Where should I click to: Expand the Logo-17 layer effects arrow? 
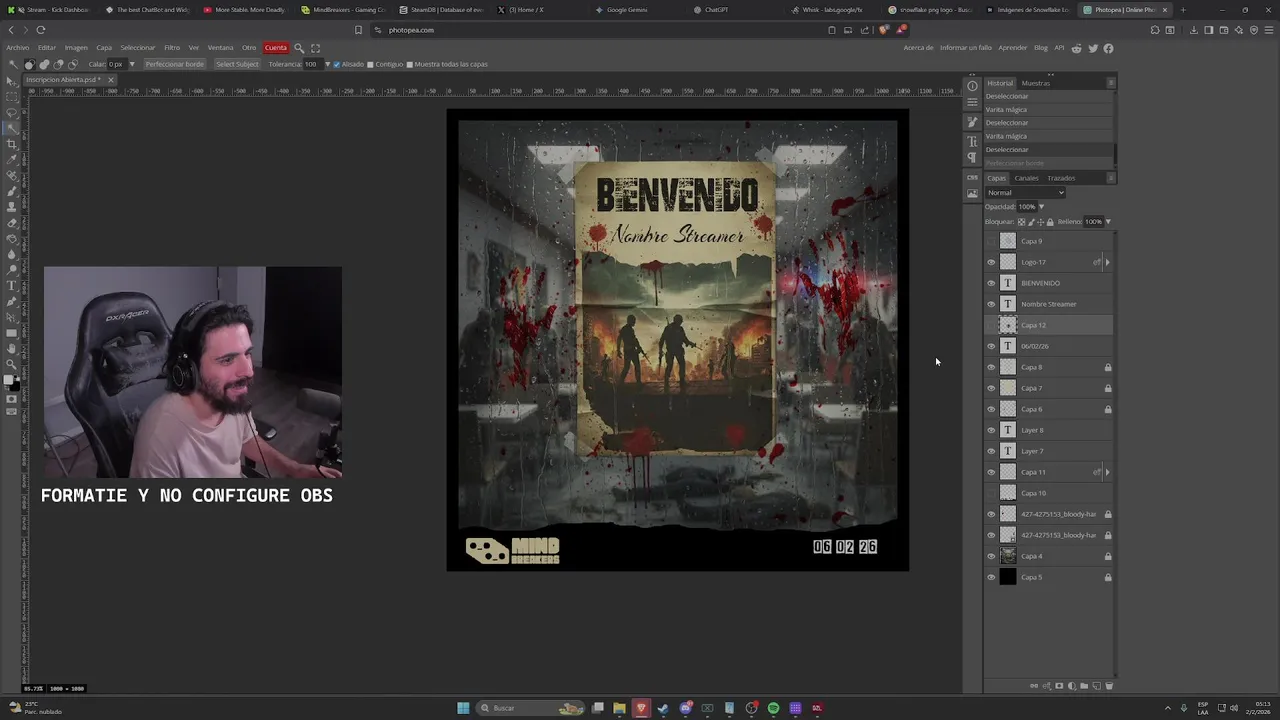(1107, 262)
